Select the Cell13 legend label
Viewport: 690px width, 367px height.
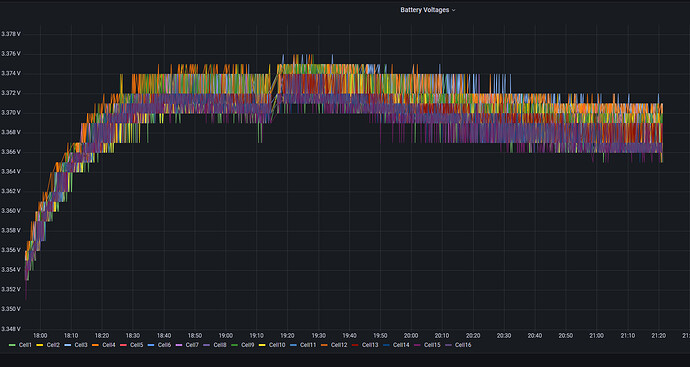[x=370, y=345]
